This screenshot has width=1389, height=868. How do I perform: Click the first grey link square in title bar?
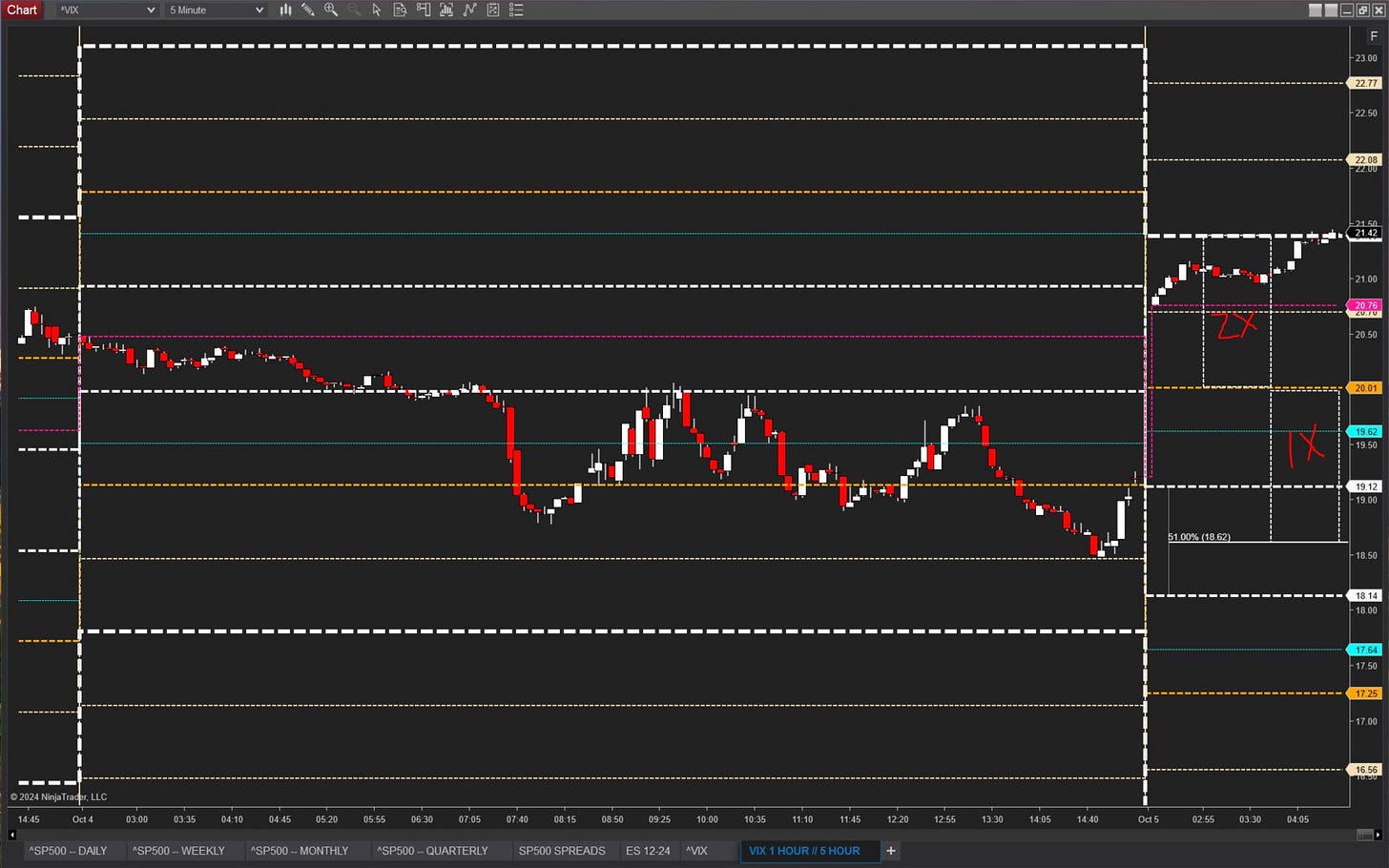(x=1316, y=10)
